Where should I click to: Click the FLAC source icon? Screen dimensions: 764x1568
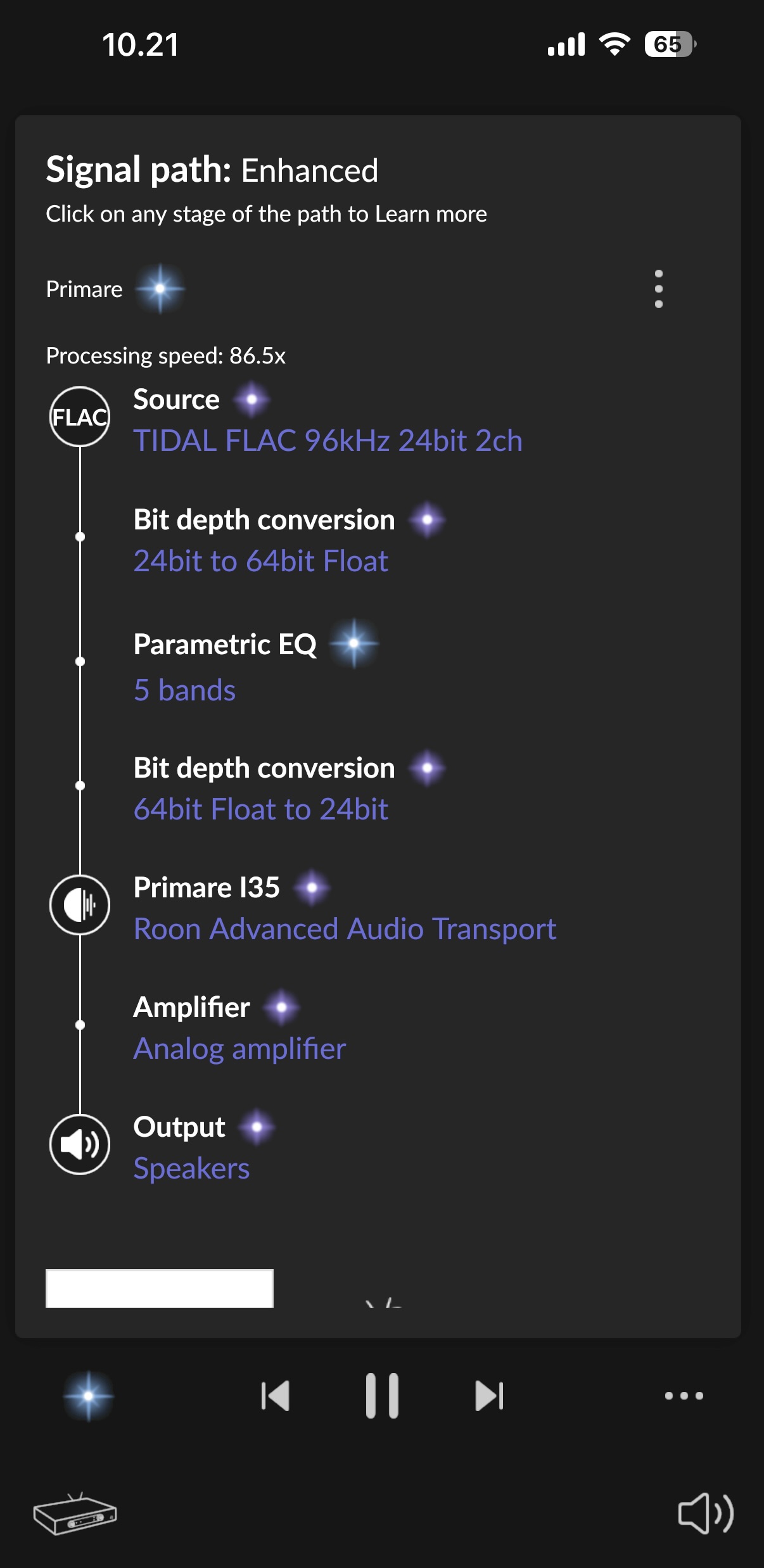80,416
